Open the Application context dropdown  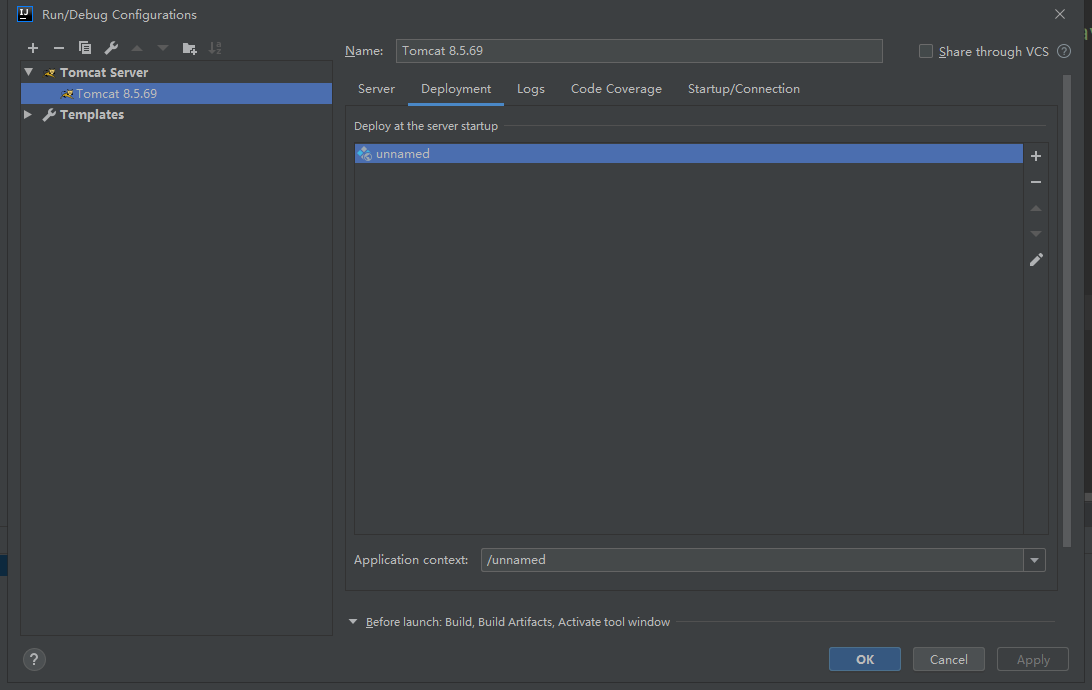coord(1034,560)
